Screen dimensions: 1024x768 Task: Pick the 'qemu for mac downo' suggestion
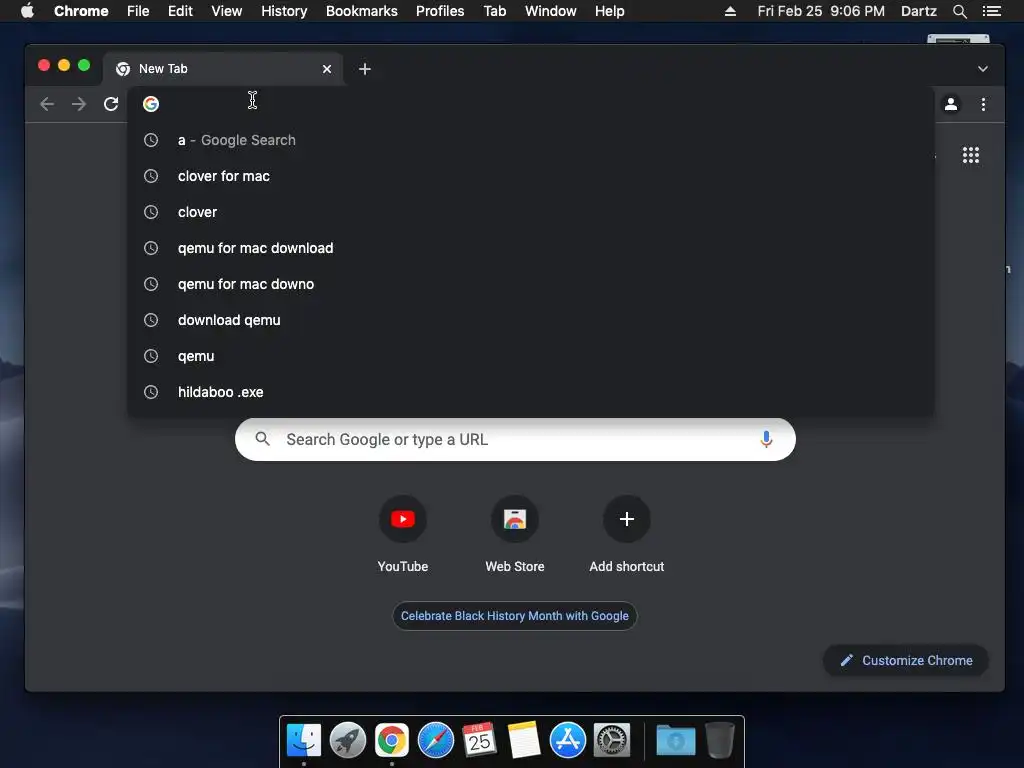click(x=530, y=283)
